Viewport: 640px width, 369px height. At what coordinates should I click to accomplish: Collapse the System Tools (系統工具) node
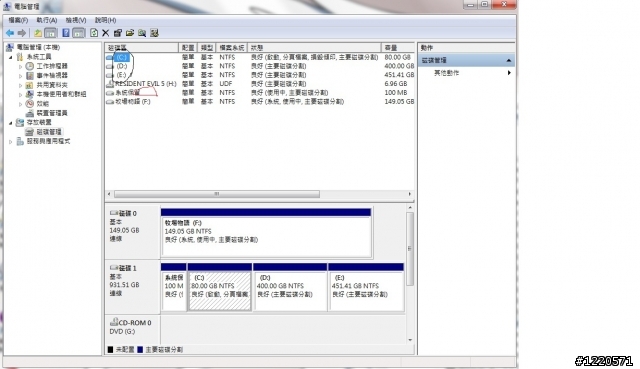[11, 57]
